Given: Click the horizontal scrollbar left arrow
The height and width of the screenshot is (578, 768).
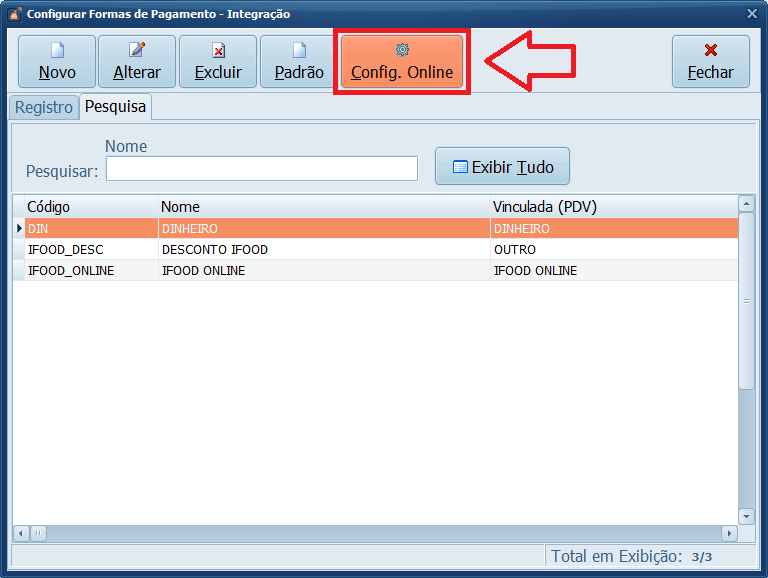Looking at the screenshot, I should (21, 533).
